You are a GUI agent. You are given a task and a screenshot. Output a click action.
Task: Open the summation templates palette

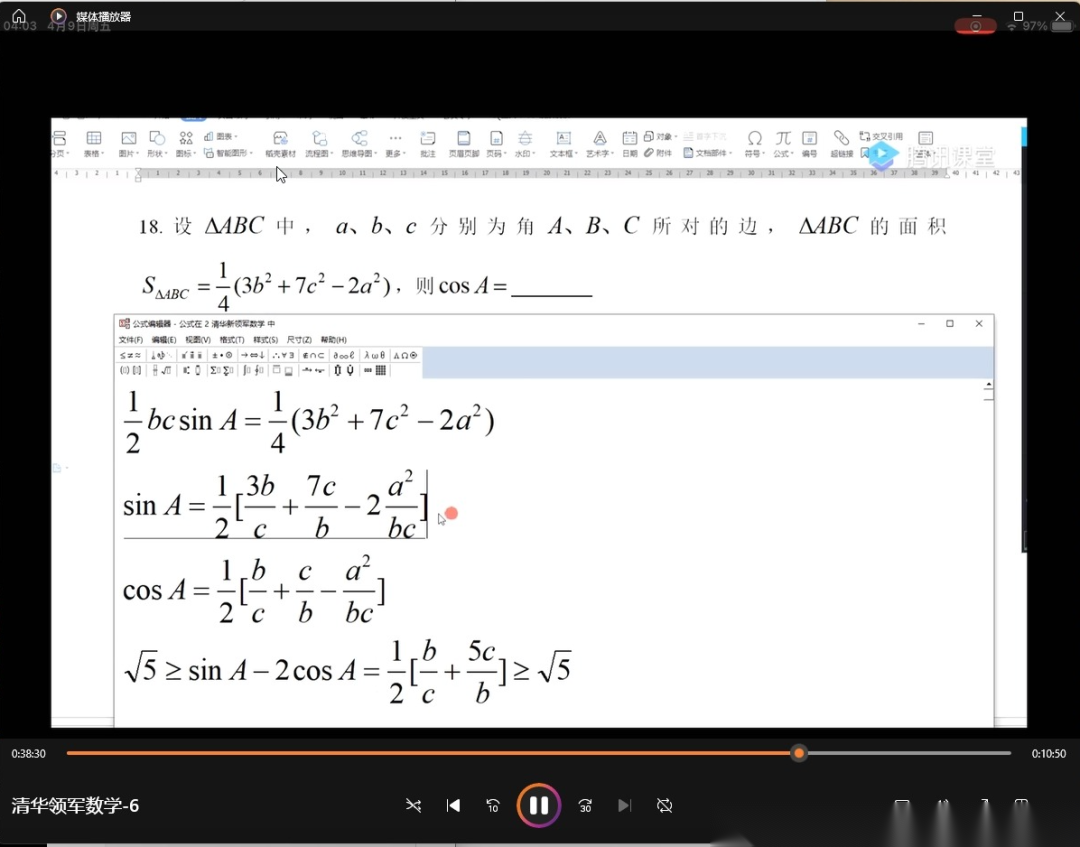(222, 370)
